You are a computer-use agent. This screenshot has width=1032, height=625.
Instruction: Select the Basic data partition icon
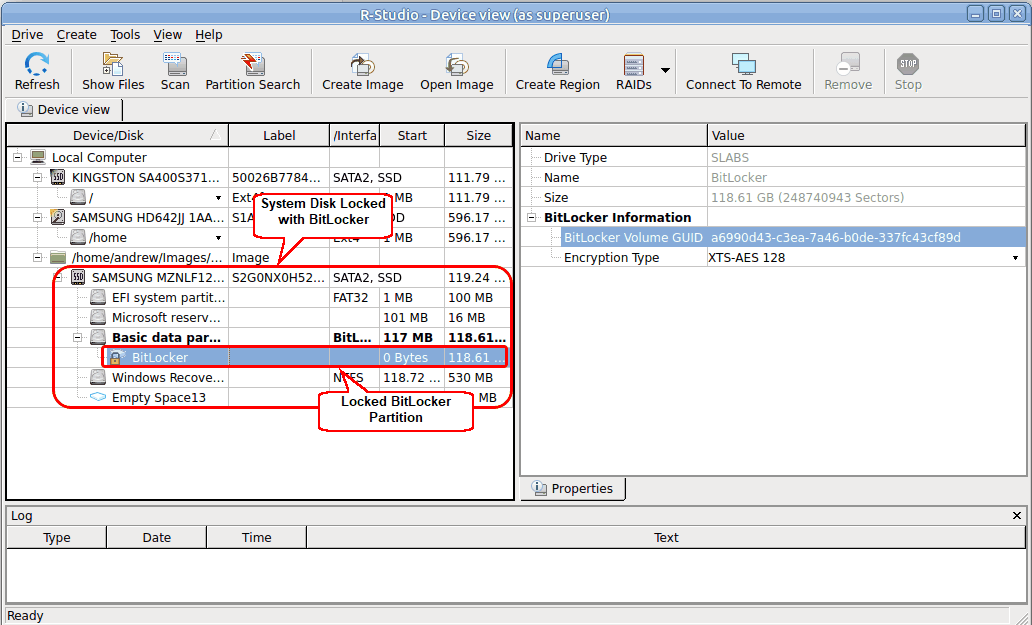[98, 338]
